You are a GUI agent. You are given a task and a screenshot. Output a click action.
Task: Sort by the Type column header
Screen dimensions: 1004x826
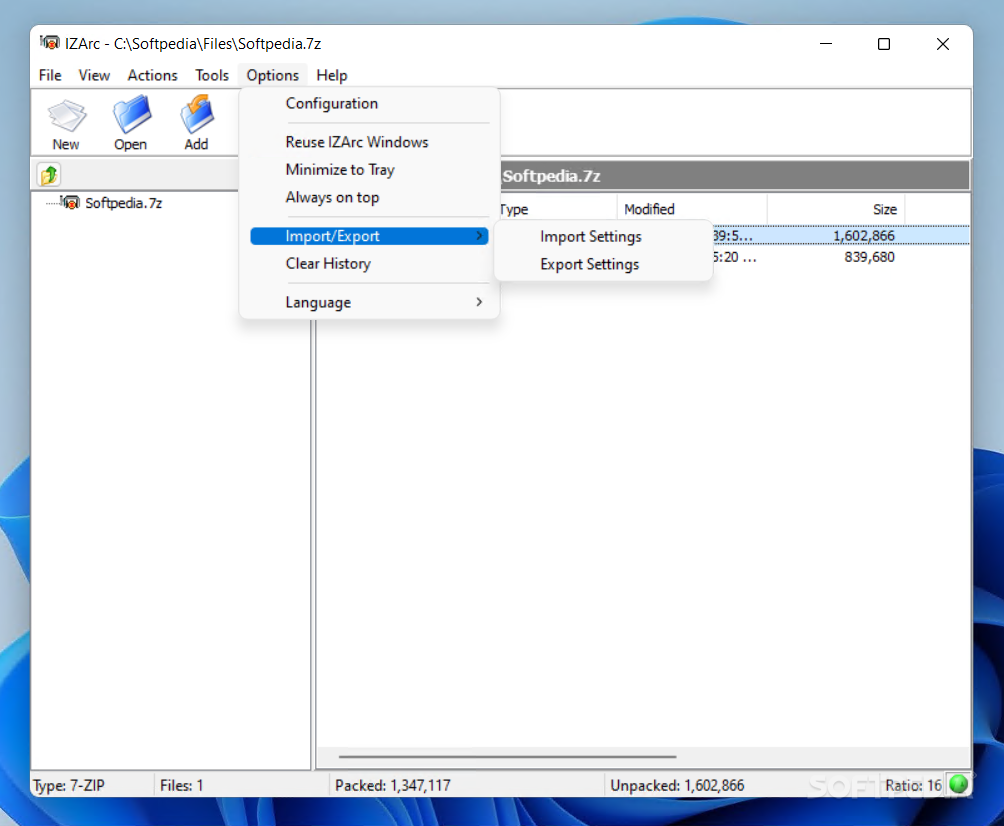(557, 209)
